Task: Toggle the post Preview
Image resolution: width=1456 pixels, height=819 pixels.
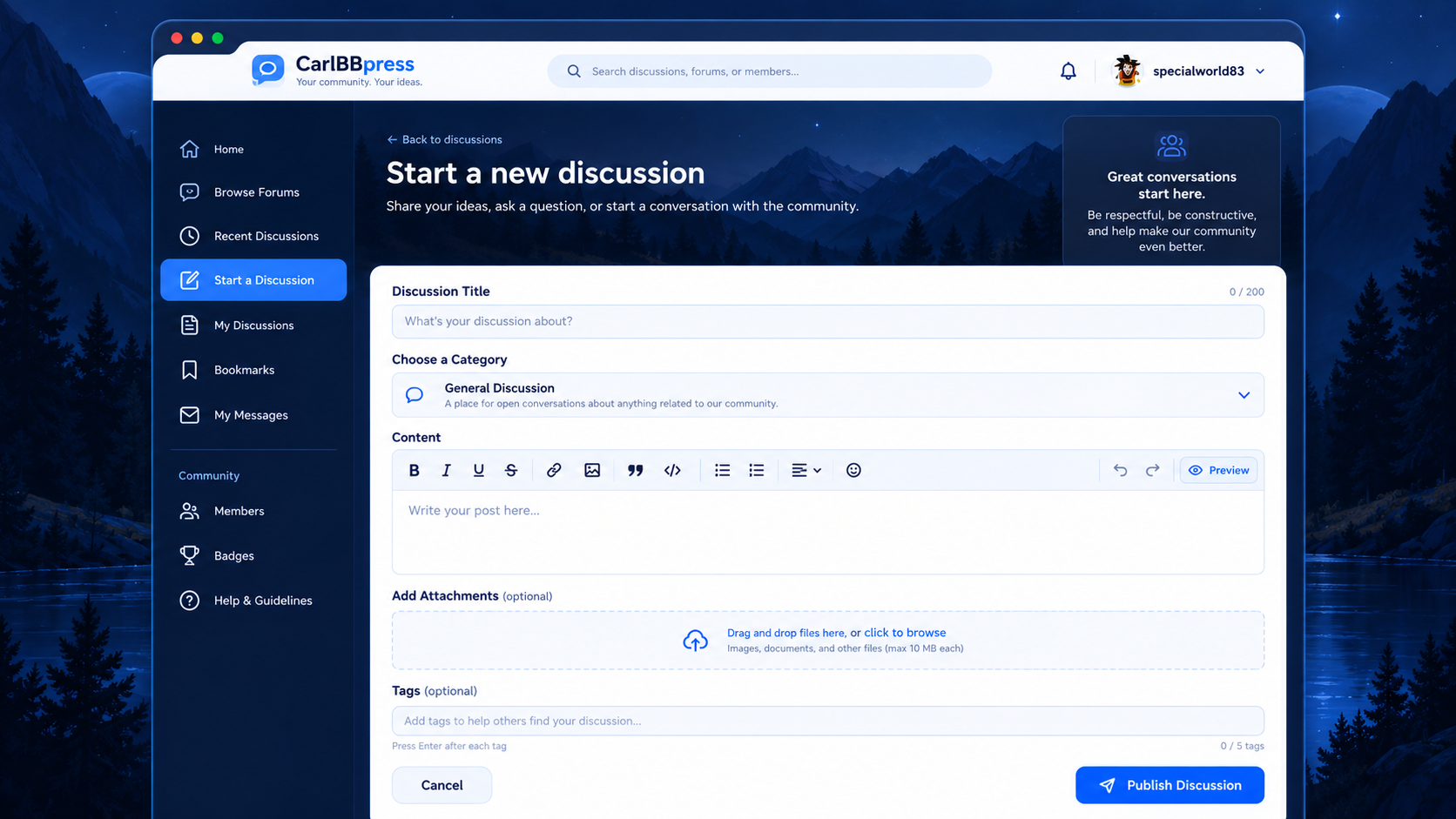Action: coord(1218,470)
